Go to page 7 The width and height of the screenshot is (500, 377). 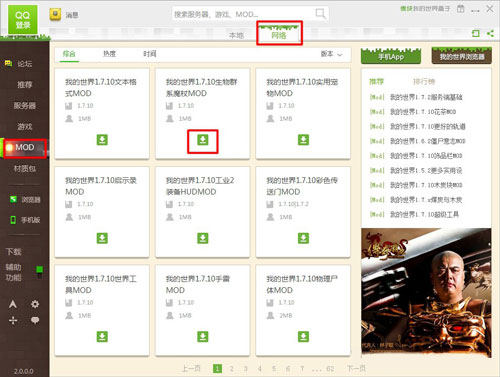click(302, 369)
